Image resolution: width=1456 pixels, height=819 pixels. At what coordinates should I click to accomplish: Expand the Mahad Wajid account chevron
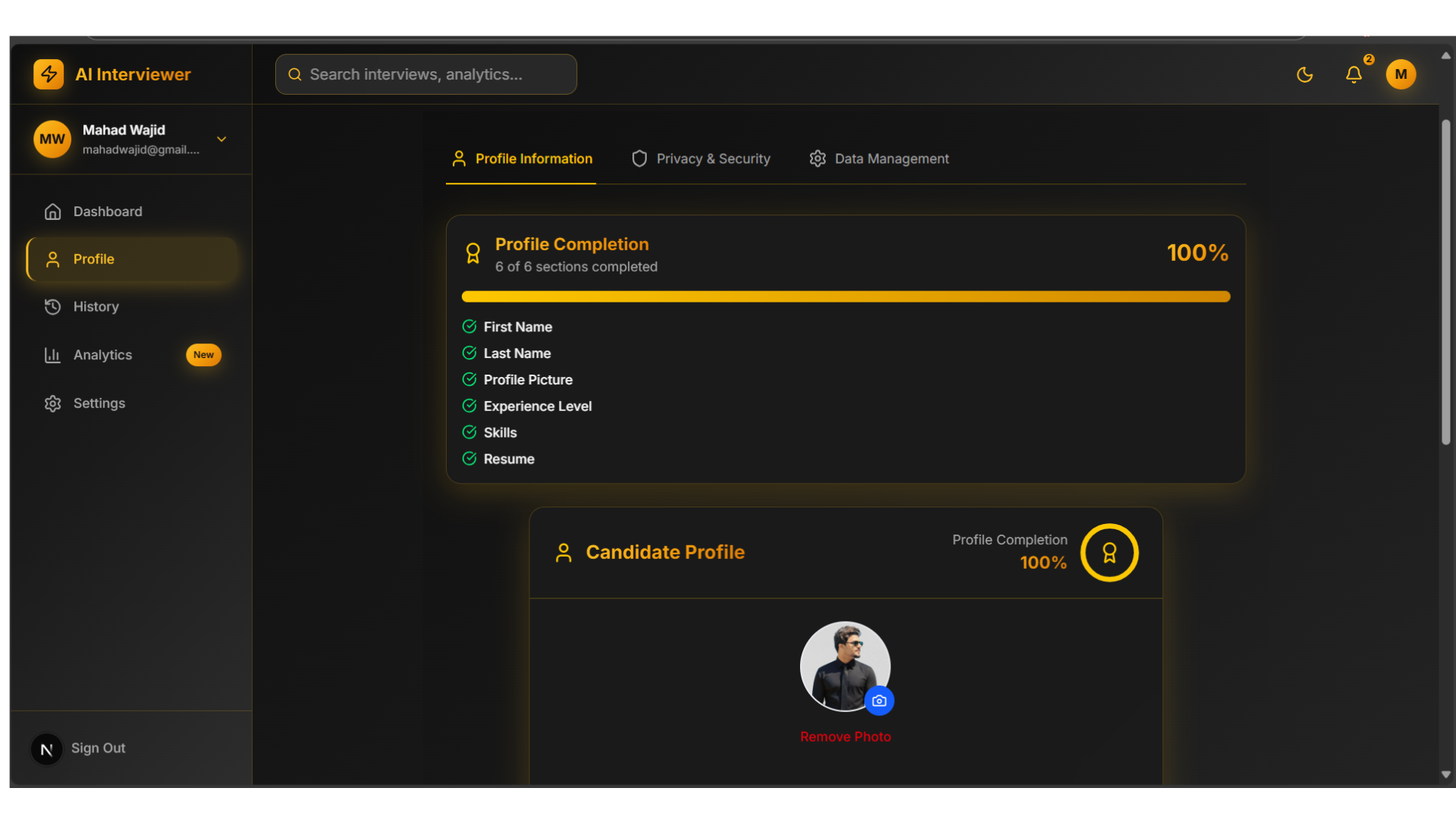tap(221, 140)
